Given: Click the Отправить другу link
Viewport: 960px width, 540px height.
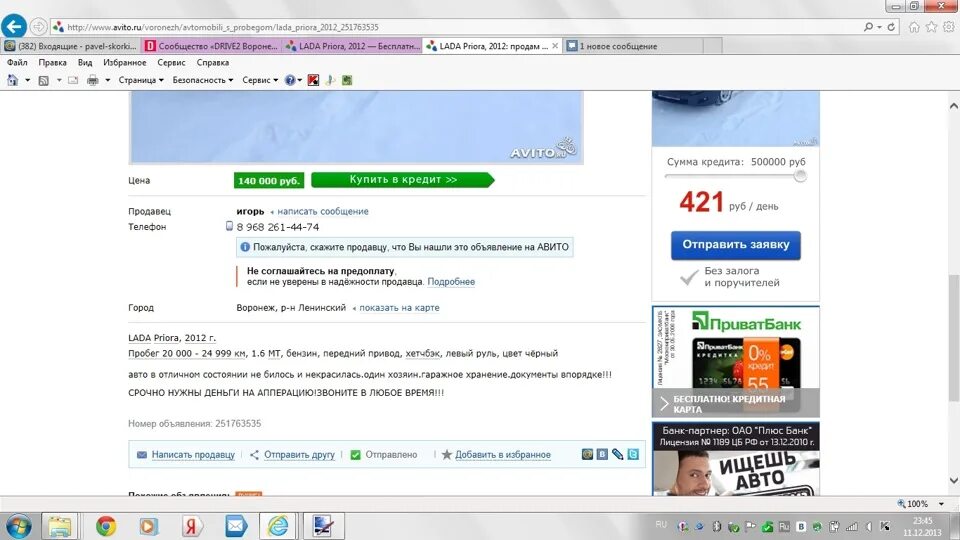Looking at the screenshot, I should click(299, 455).
